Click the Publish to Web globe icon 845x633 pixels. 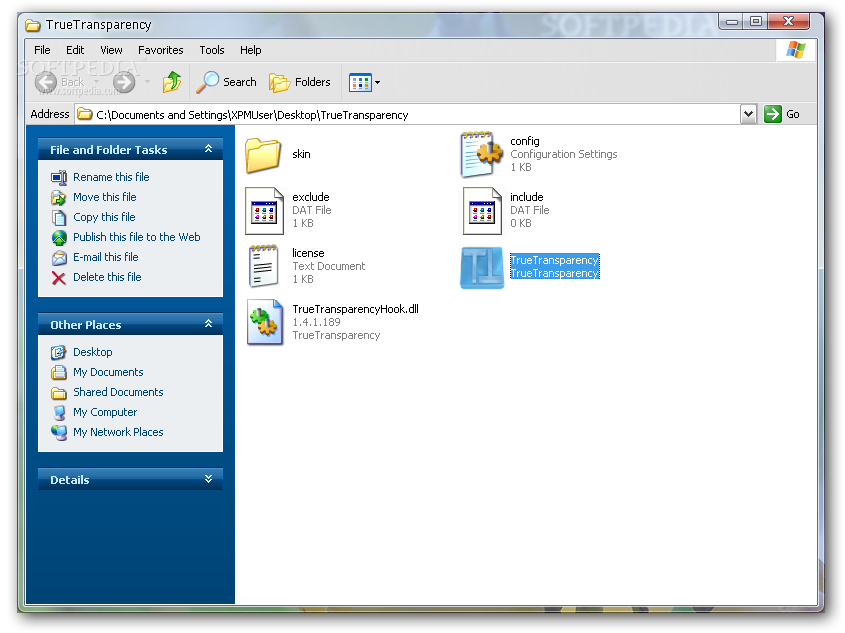pyautogui.click(x=59, y=238)
